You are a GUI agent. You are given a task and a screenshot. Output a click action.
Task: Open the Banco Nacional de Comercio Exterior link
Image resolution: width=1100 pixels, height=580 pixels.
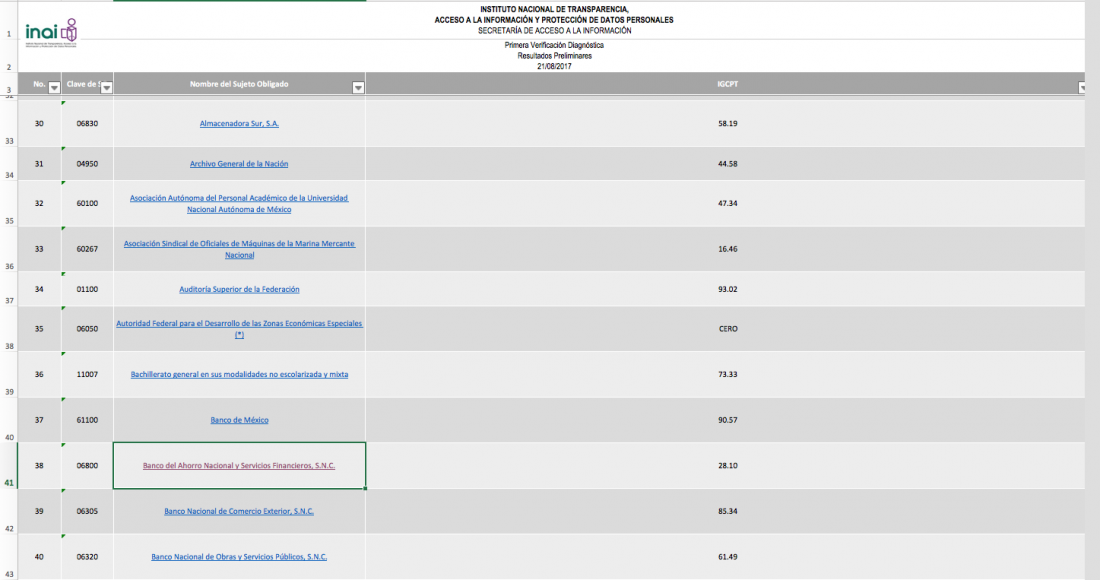click(239, 511)
